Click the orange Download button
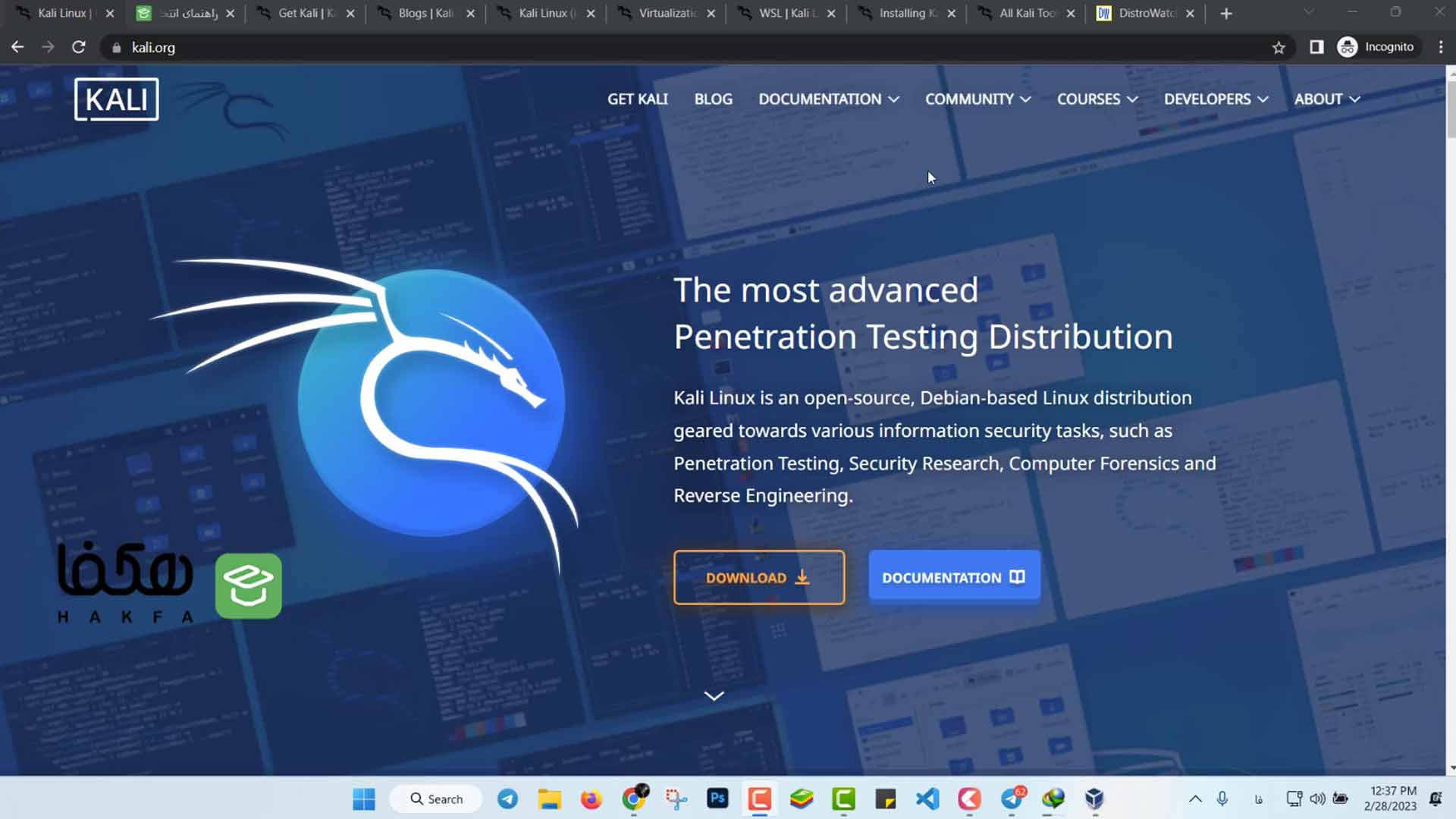 pos(759,577)
